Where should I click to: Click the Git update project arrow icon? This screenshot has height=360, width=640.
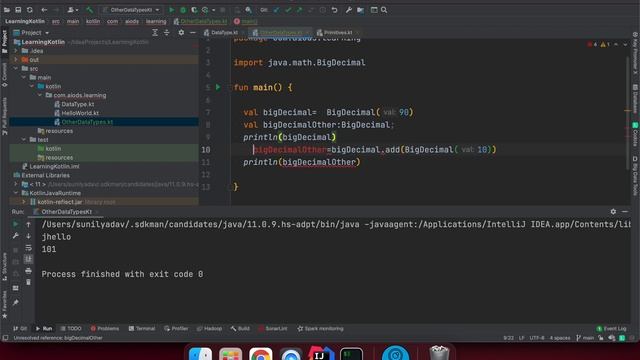pos(277,10)
